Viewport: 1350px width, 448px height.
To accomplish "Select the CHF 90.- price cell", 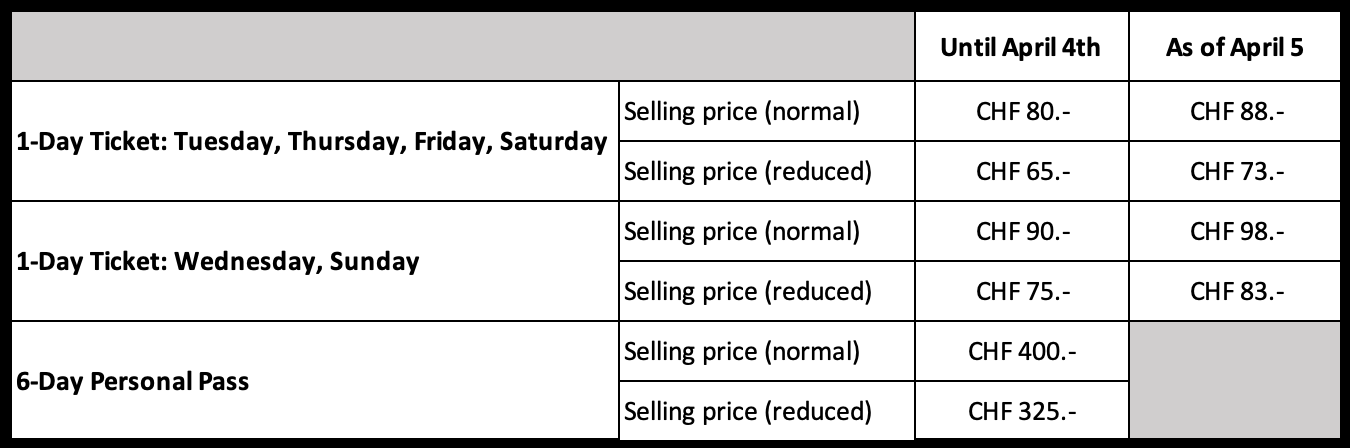I will (1021, 231).
